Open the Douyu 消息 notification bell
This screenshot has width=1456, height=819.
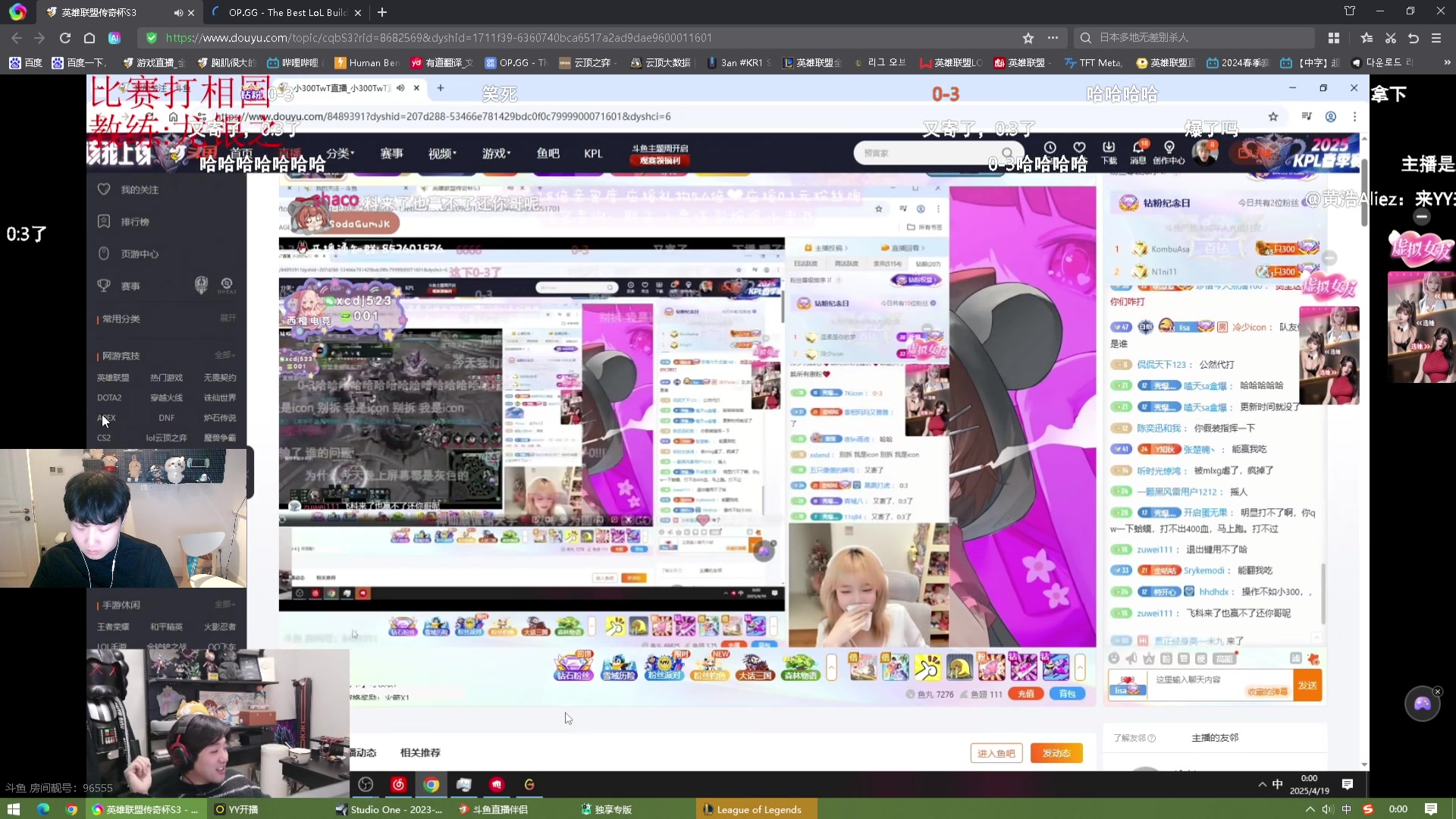point(1138,152)
